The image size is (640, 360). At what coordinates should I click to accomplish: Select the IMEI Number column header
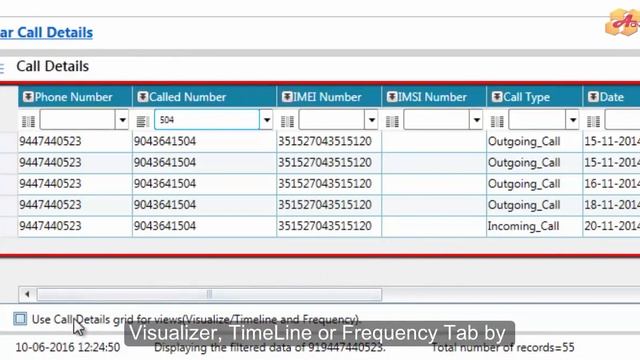pos(329,97)
